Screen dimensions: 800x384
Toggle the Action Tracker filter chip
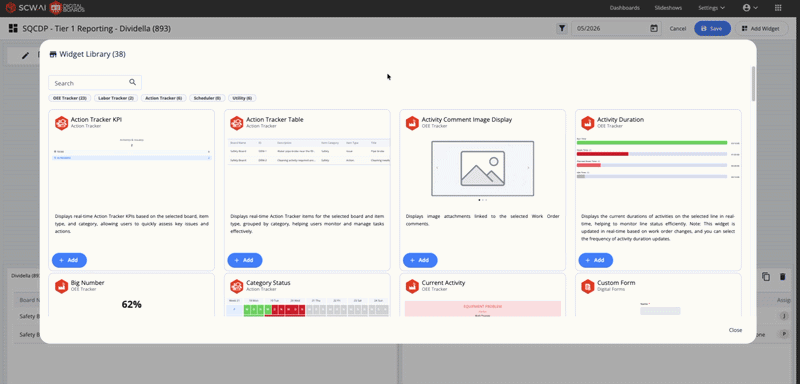click(x=163, y=98)
